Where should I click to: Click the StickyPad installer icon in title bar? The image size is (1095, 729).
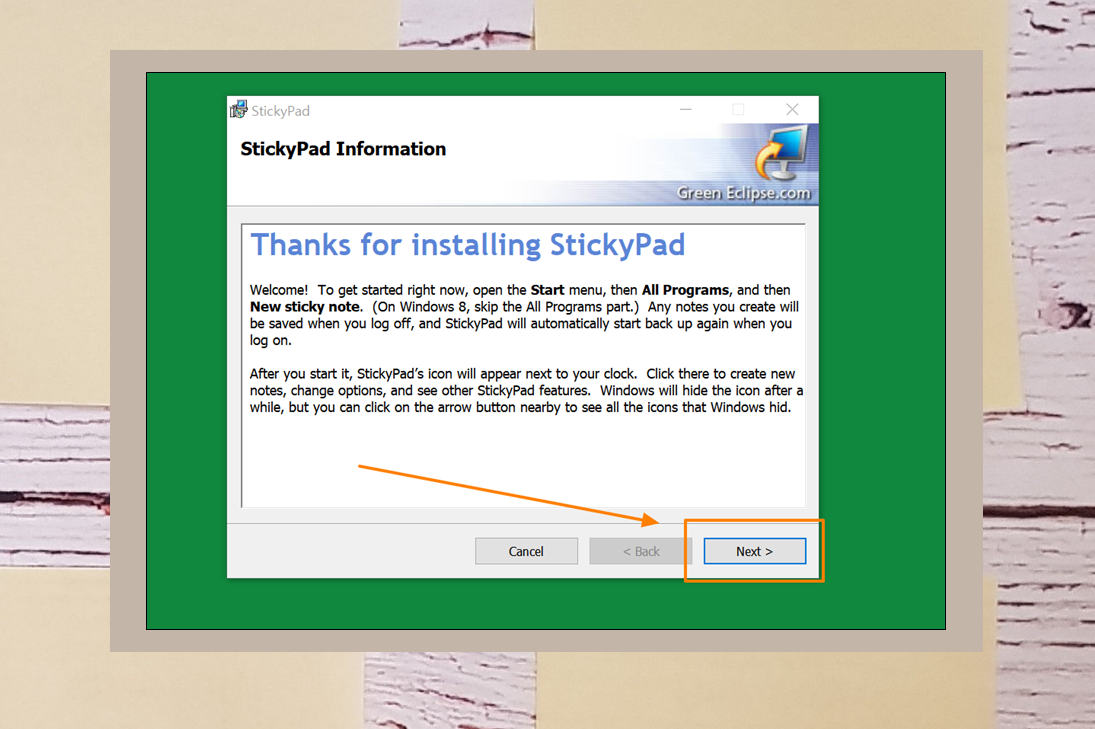239,110
